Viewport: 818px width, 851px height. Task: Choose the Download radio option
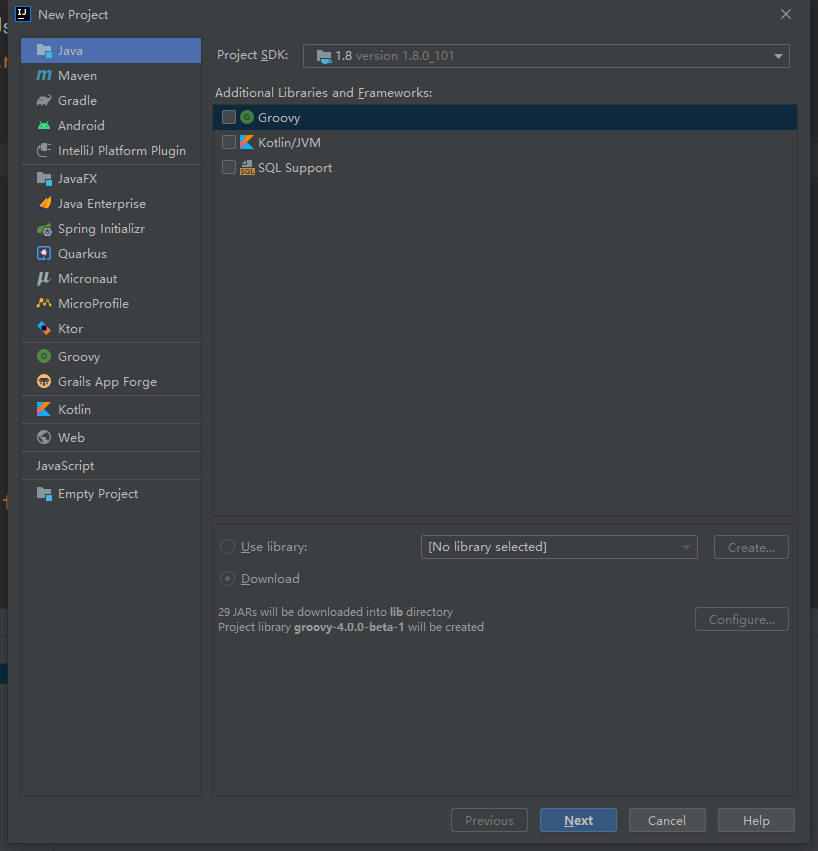(227, 578)
